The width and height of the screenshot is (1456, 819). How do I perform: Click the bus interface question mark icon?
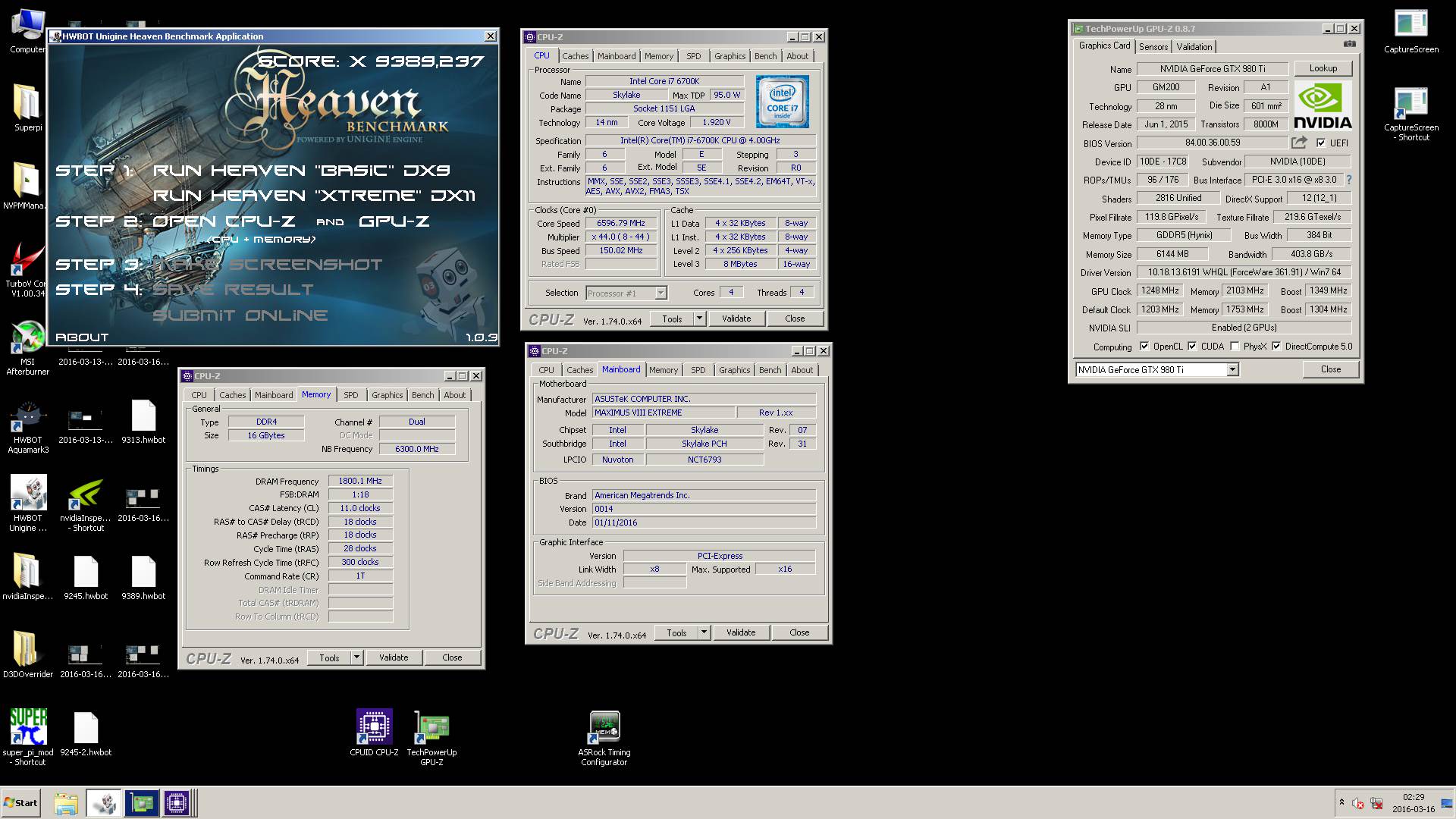click(x=1349, y=180)
